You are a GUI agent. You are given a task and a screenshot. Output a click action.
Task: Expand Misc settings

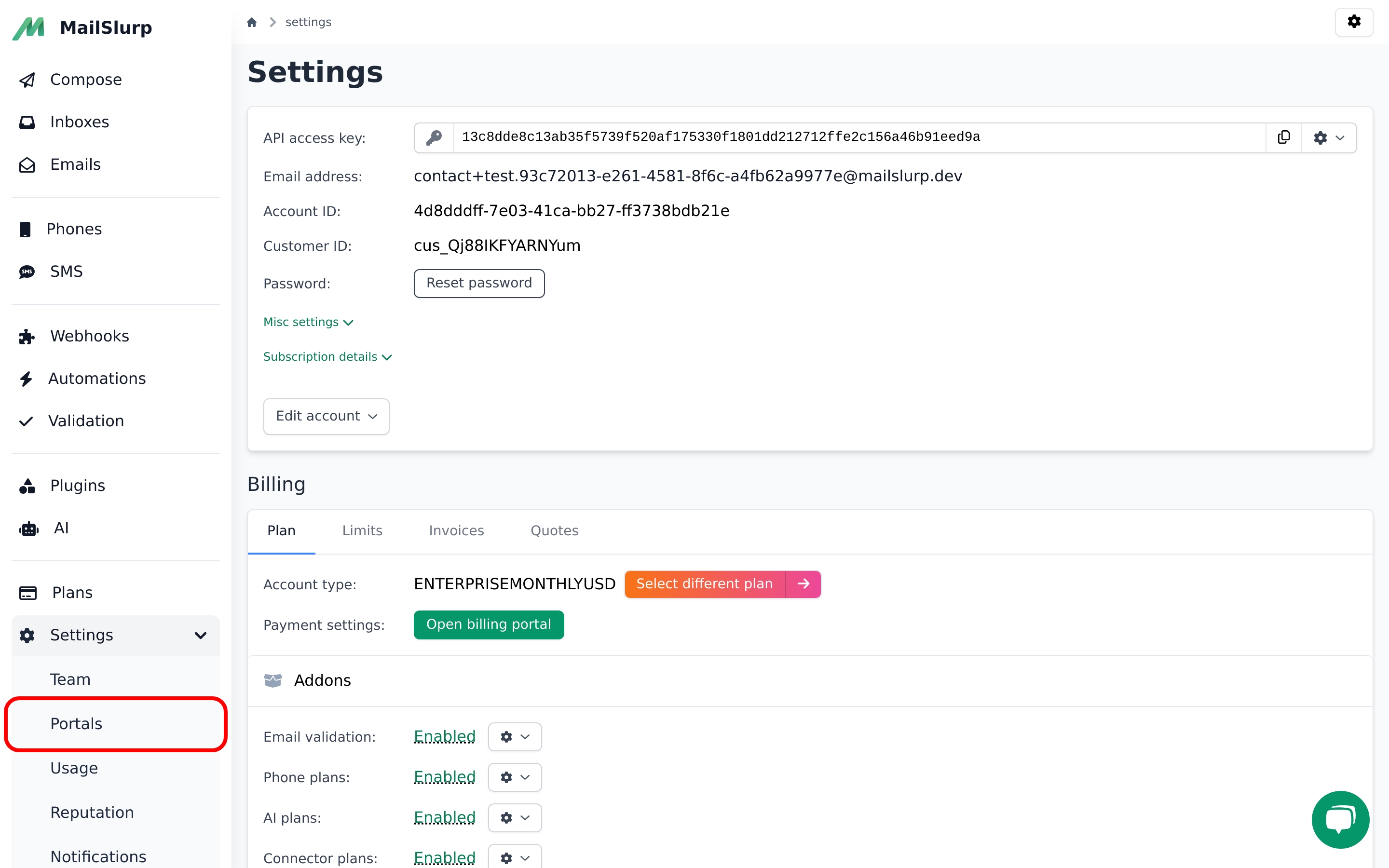point(308,322)
